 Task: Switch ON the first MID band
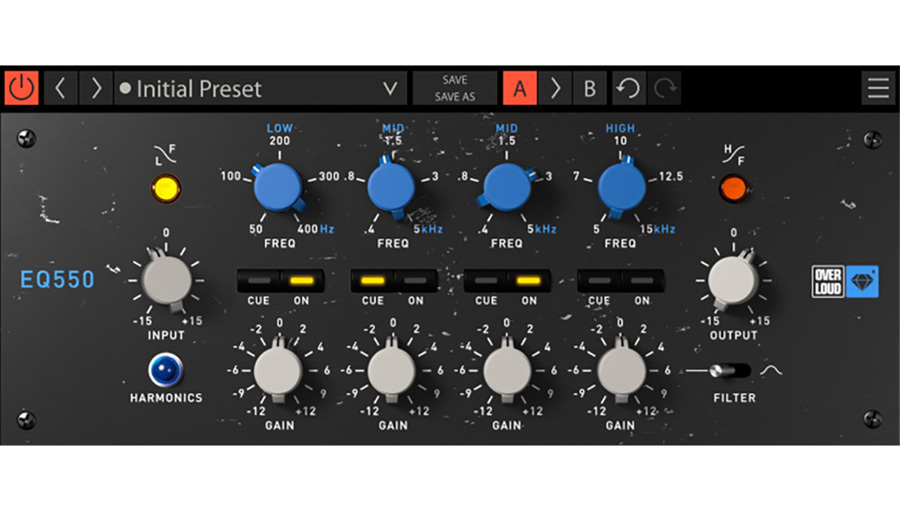tap(416, 281)
